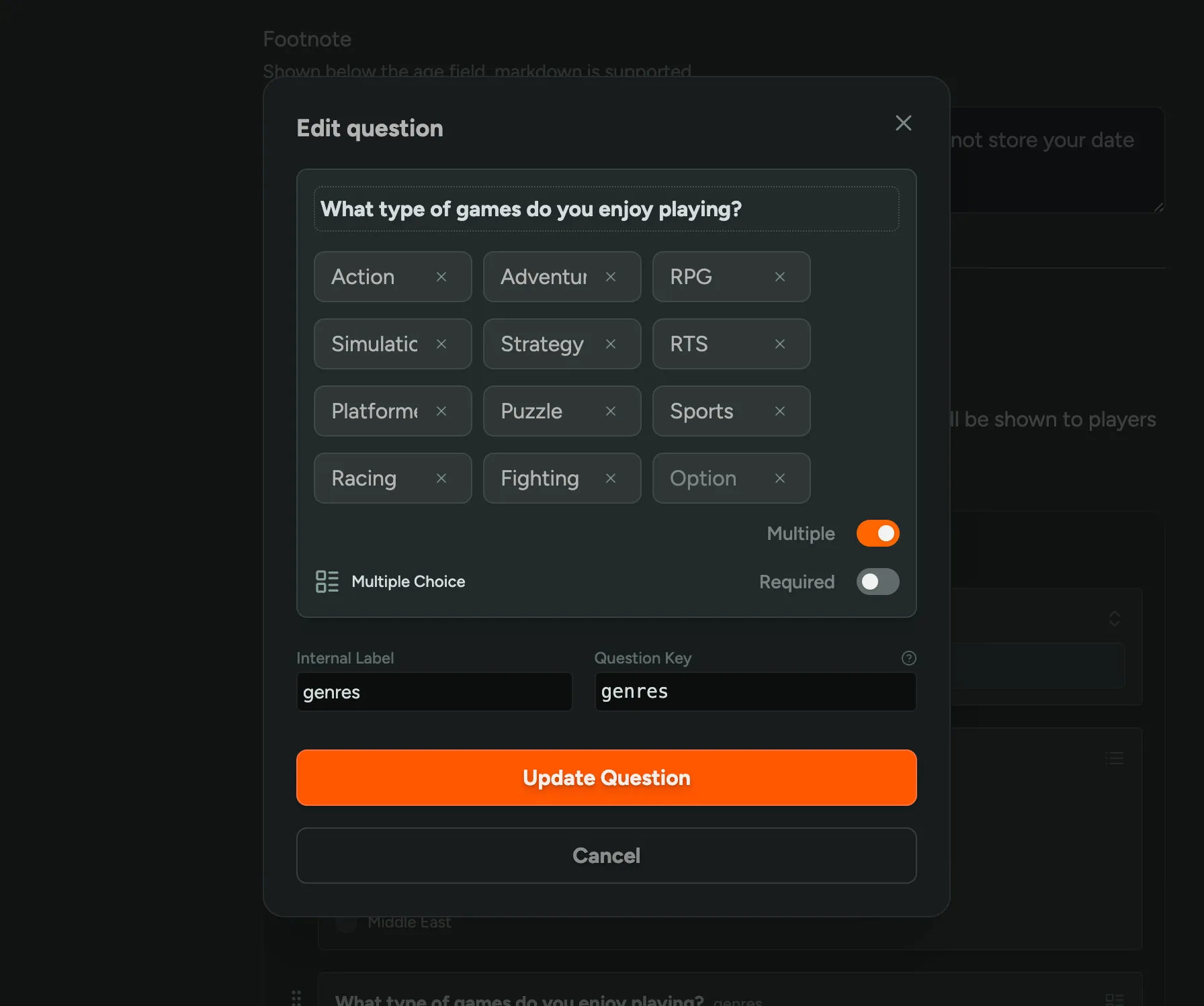This screenshot has width=1204, height=1006.
Task: Remove the Puzzle tag
Action: coord(611,411)
